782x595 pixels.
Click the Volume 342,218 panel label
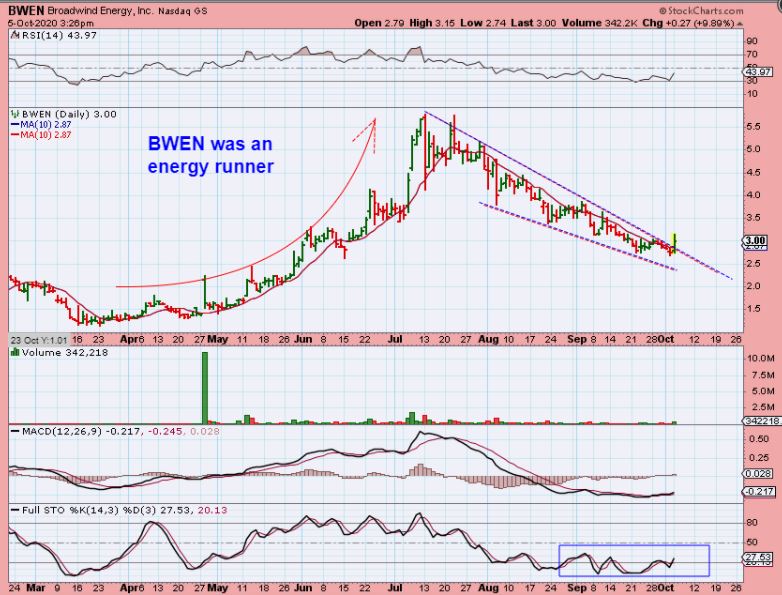point(65,353)
